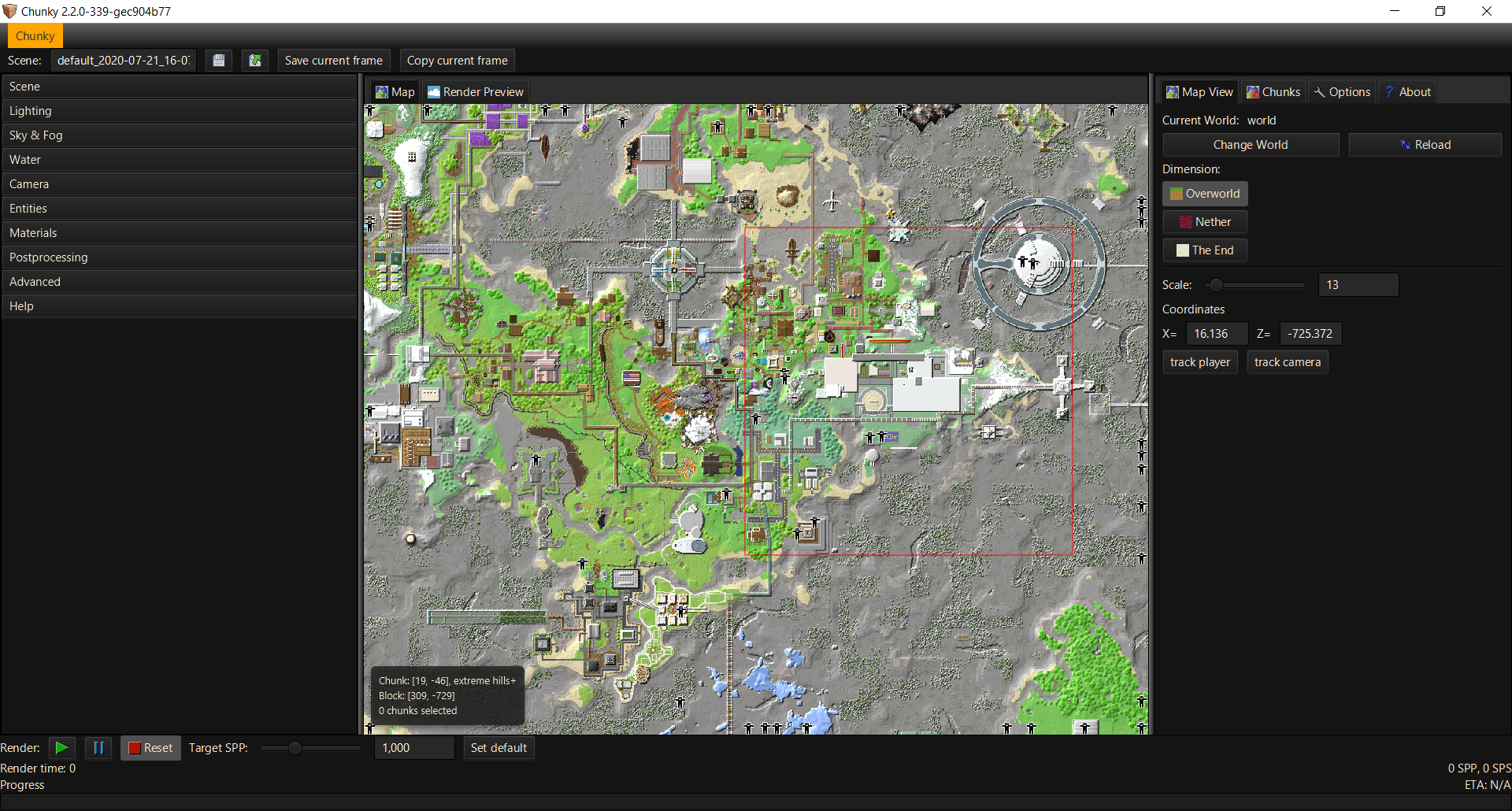Click the Progress bar at the bottom

(756, 802)
